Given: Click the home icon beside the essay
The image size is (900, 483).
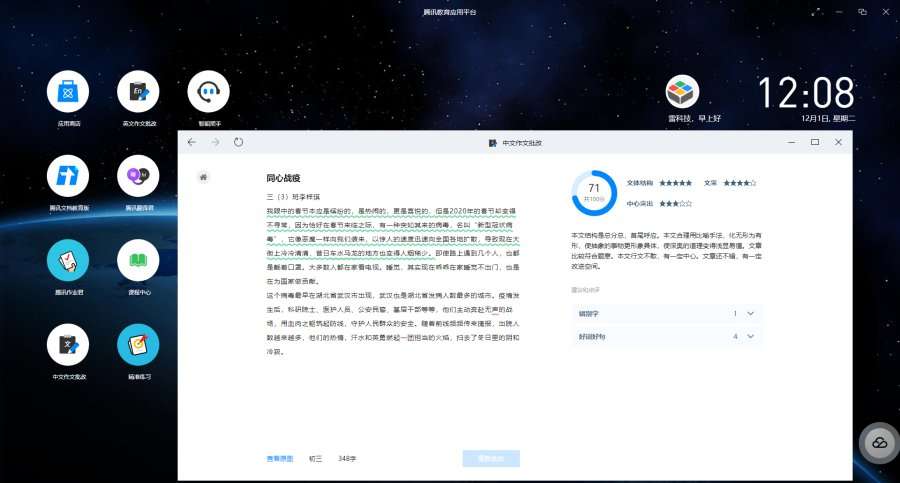Looking at the screenshot, I should [203, 177].
